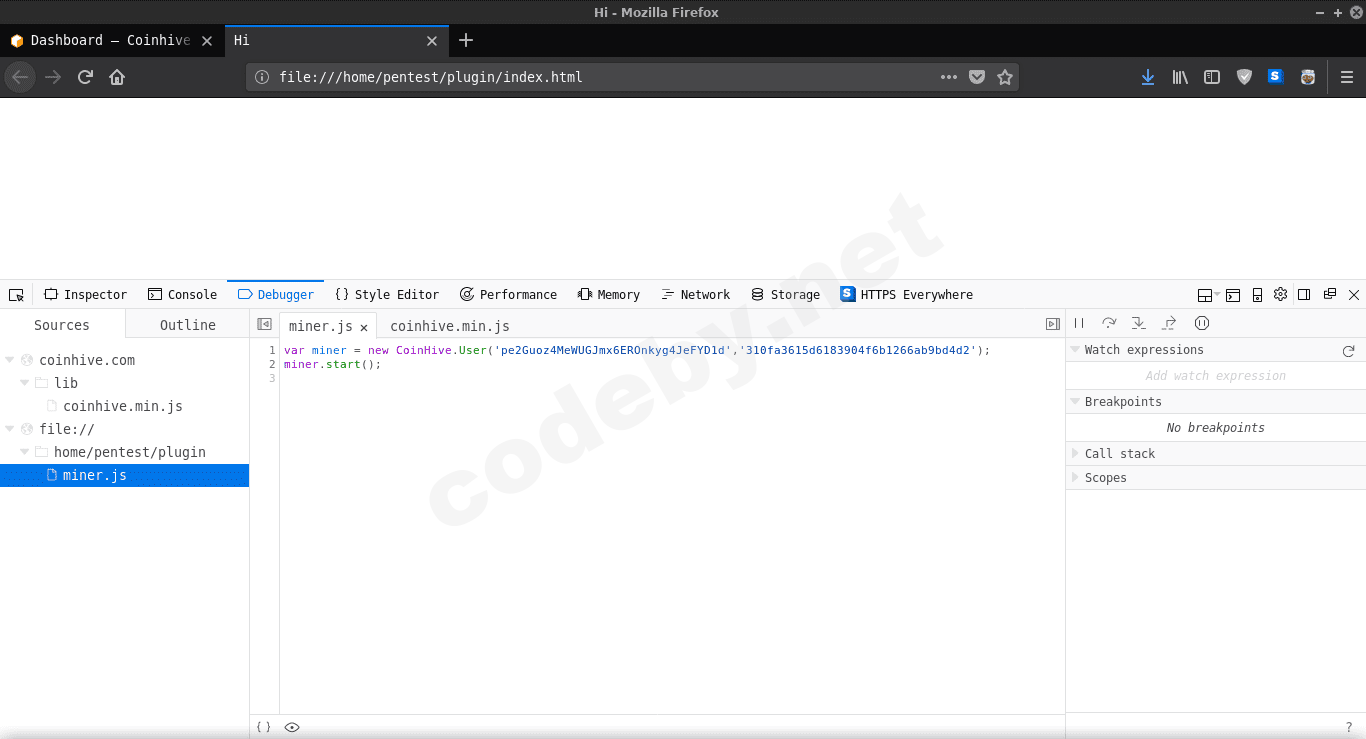1366x739 pixels.
Task: Open the Downloads arrow panel
Action: click(x=1148, y=77)
